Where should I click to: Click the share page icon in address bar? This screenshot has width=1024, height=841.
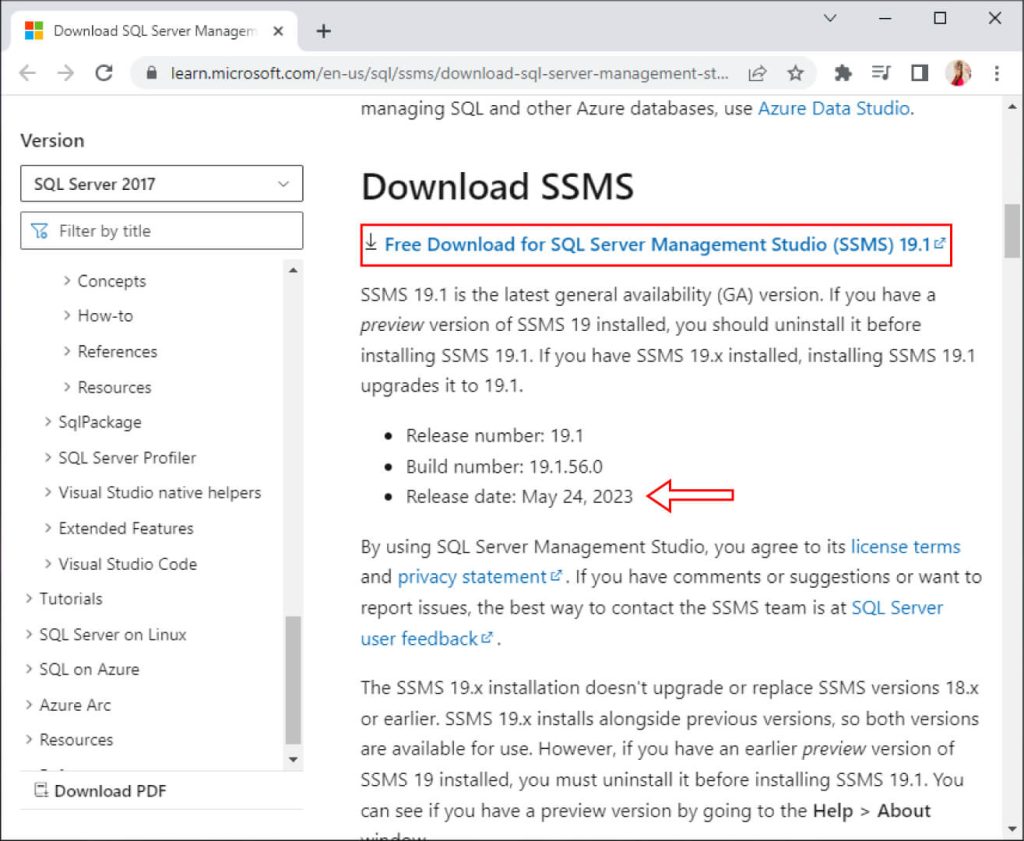(760, 73)
